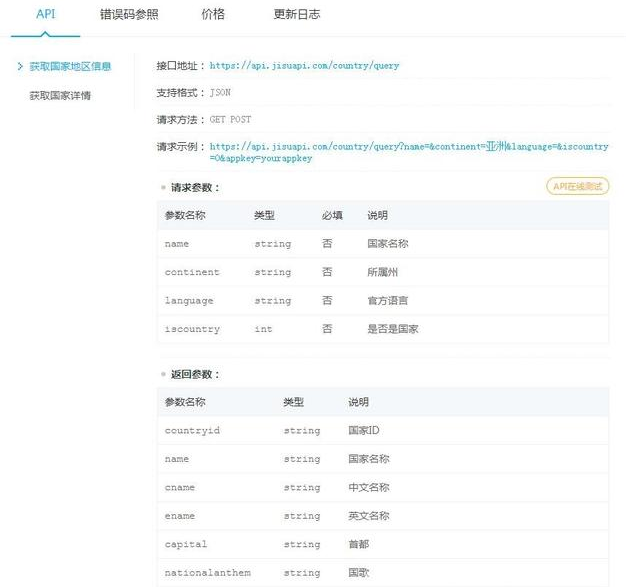
Task: Click the 'capital' return parameter
Action: point(186,544)
